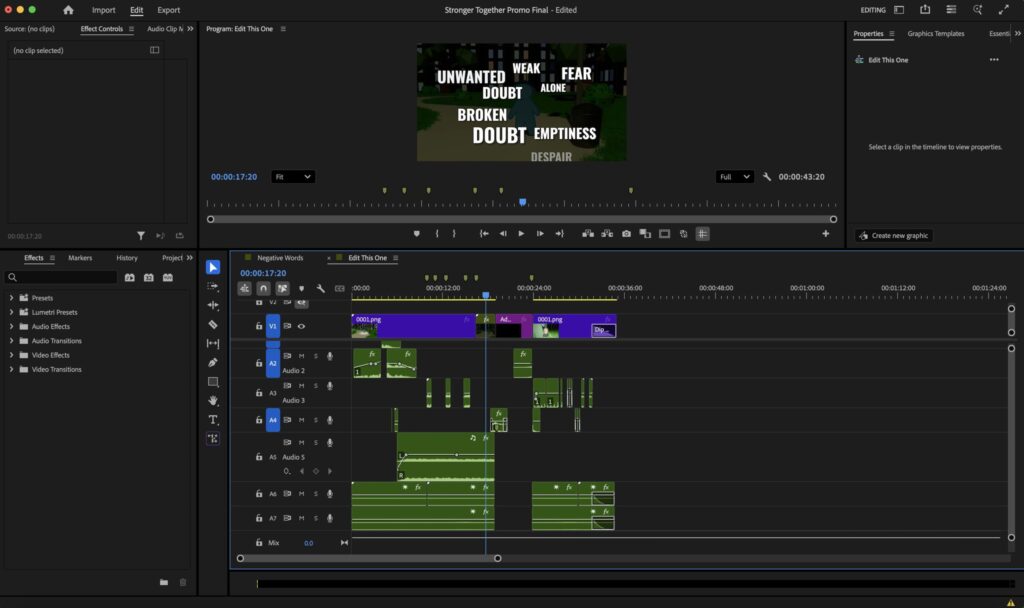Expand the Lumetri Presets folder
The image size is (1024, 608).
(x=12, y=312)
